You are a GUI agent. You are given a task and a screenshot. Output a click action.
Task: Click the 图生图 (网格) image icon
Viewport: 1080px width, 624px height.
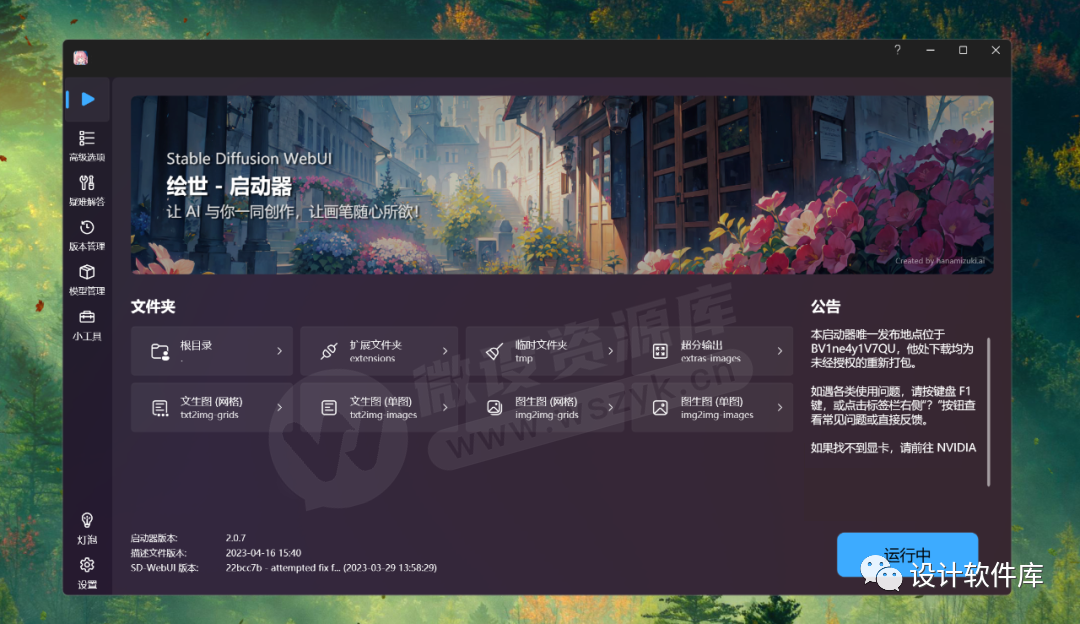coord(495,408)
